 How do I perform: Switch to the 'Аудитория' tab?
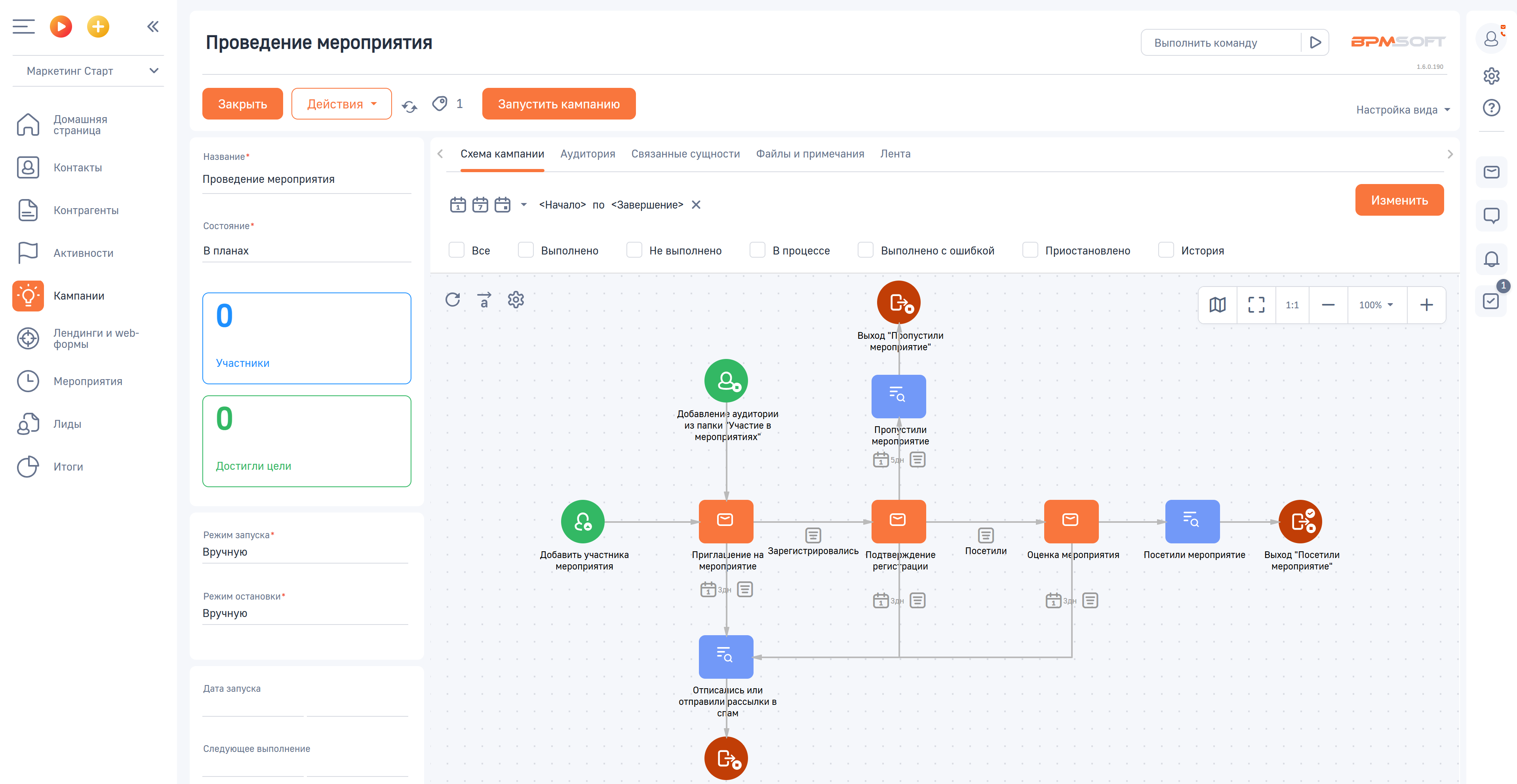tap(587, 154)
